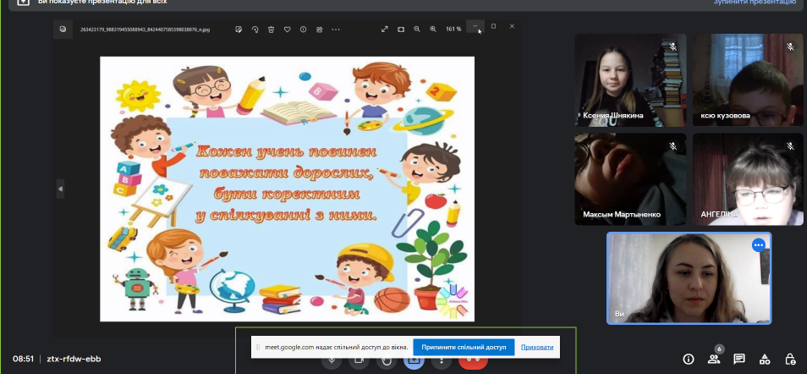Click muted mic icon on Ксения Шнякина tile

pyautogui.click(x=673, y=47)
